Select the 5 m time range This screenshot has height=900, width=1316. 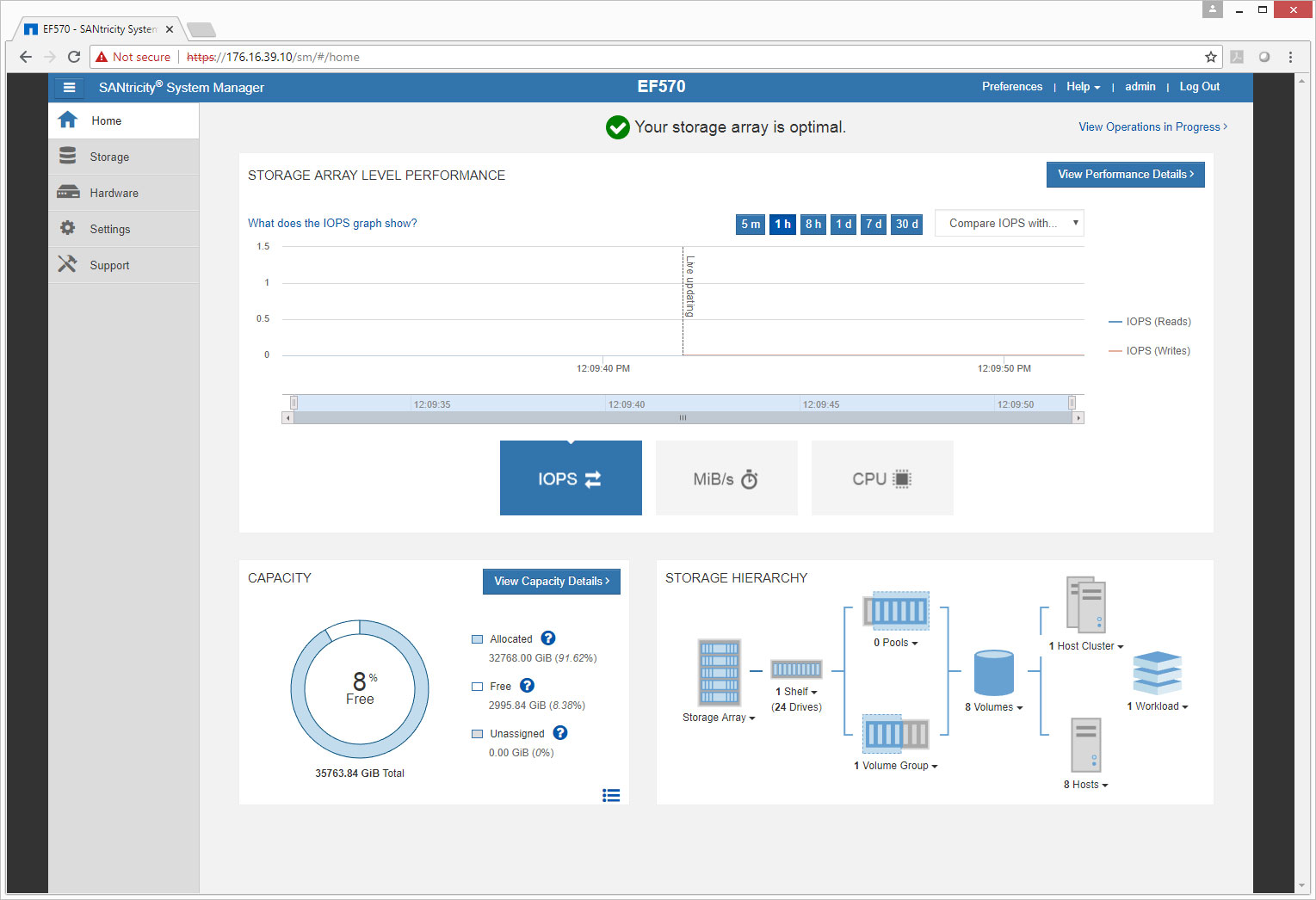[x=751, y=224]
